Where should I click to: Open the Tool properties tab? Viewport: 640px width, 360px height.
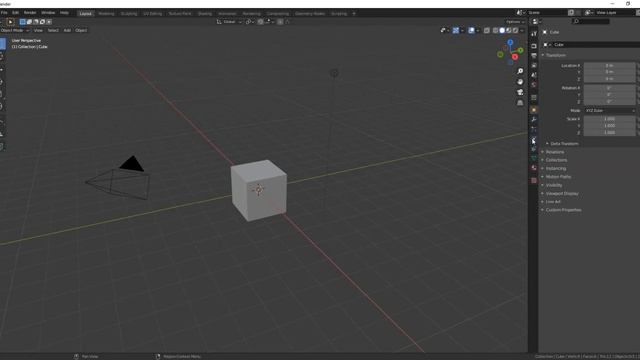(534, 34)
